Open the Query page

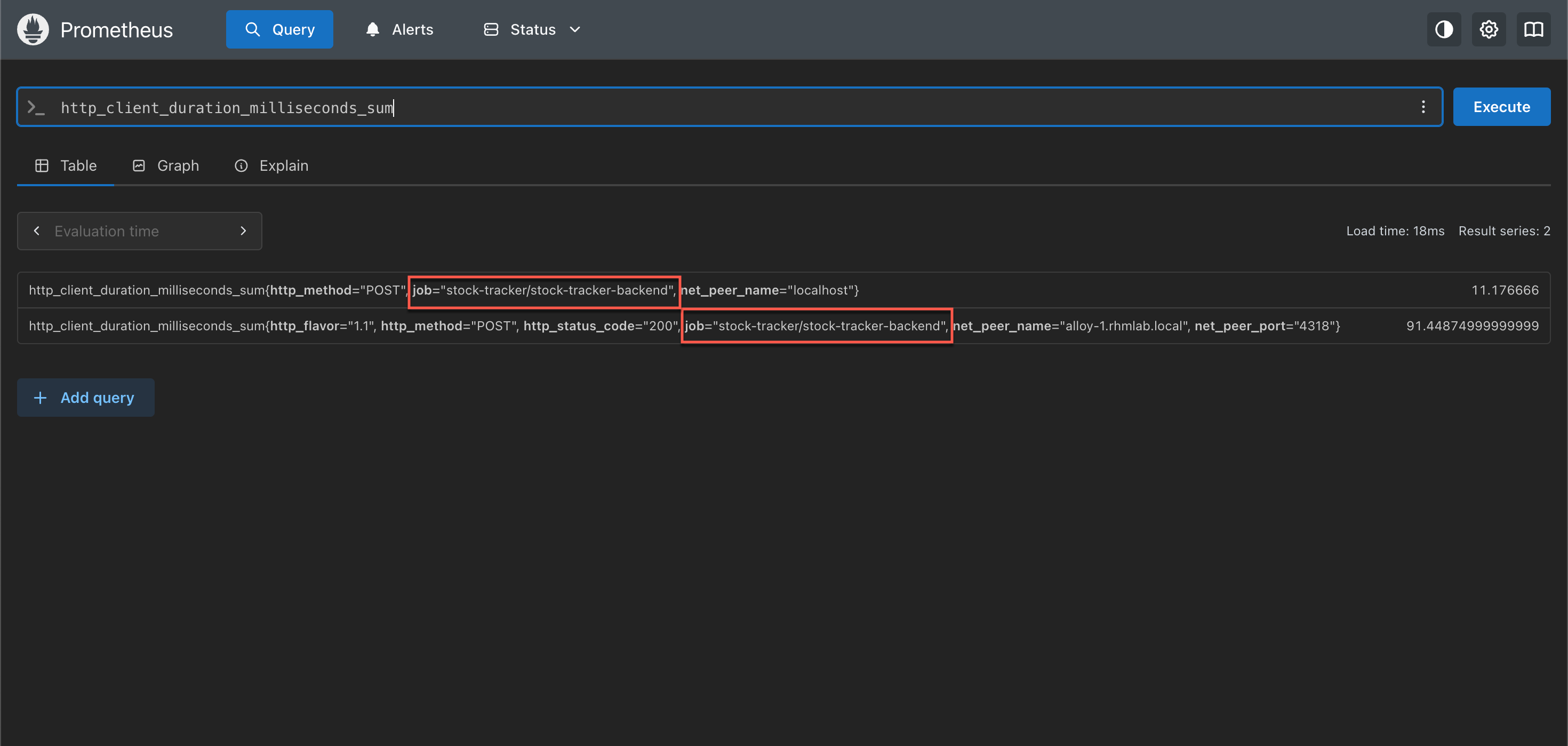[x=279, y=29]
